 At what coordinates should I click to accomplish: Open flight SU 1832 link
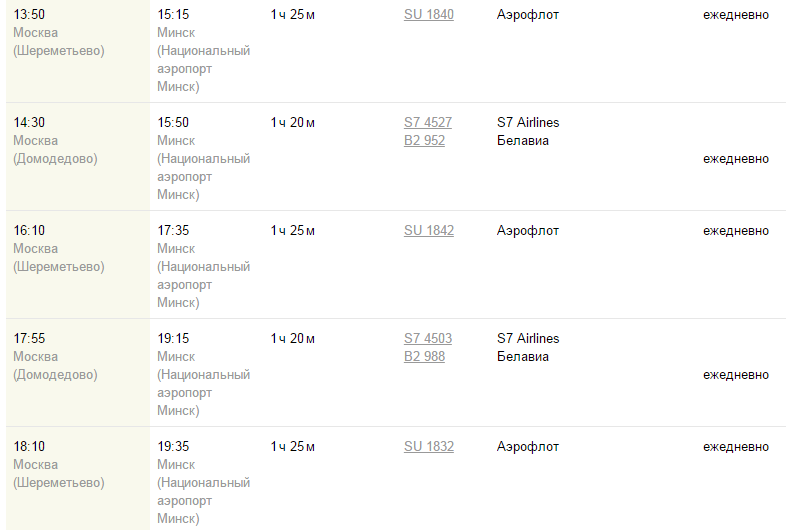tap(428, 447)
